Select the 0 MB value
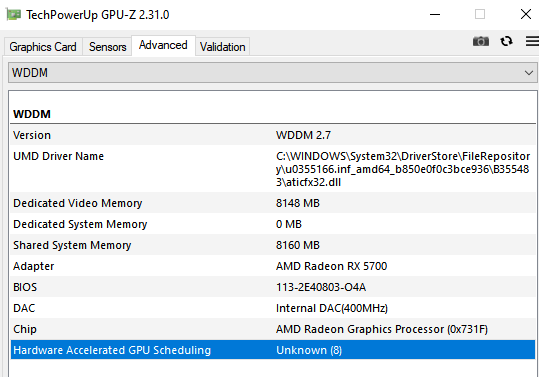The width and height of the screenshot is (539, 377). click(x=289, y=224)
